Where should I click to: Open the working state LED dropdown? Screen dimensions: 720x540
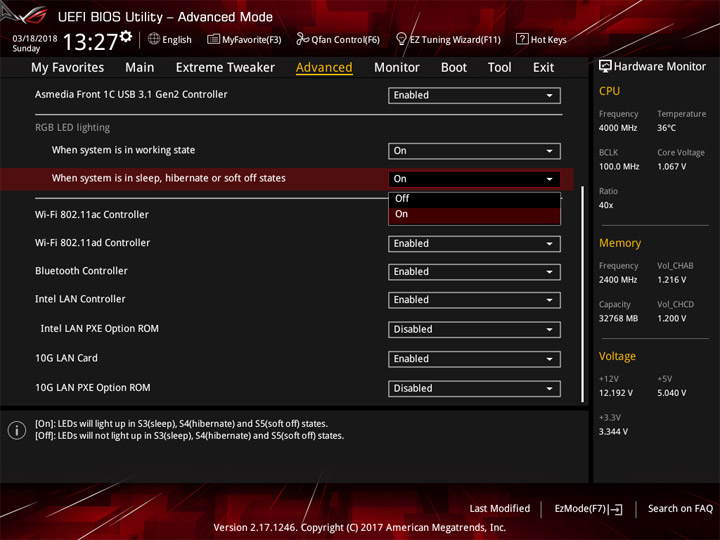point(474,151)
